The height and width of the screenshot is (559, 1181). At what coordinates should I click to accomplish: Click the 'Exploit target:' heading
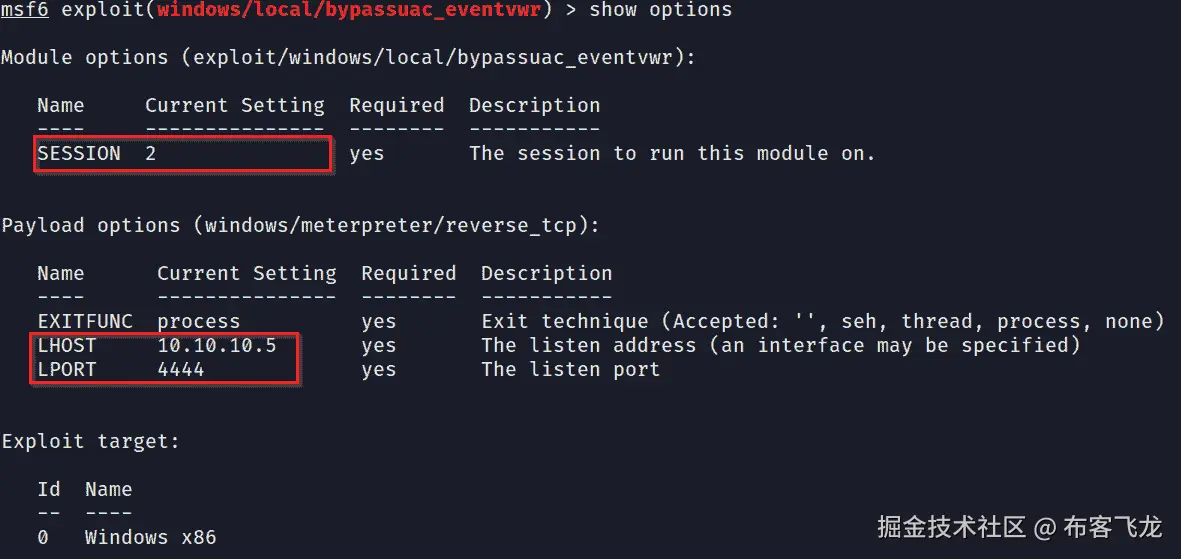pos(90,441)
